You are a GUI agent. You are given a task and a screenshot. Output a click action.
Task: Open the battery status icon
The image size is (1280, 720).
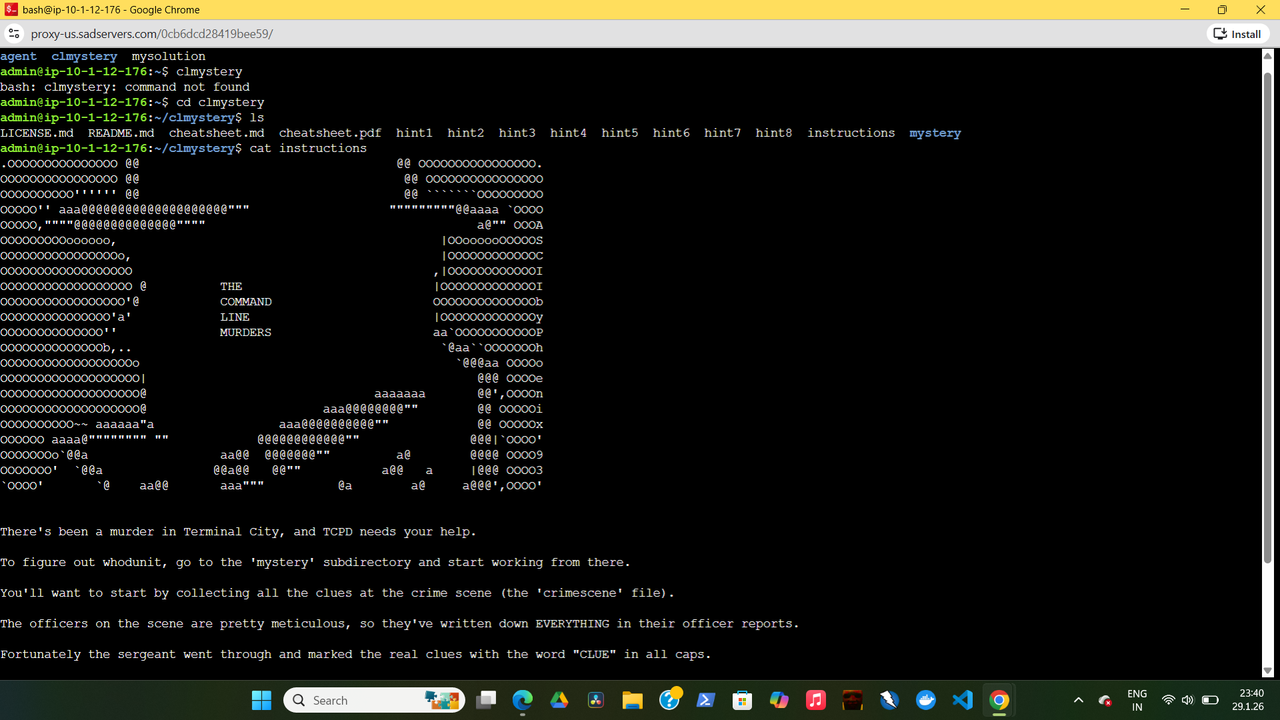pyautogui.click(x=1209, y=700)
